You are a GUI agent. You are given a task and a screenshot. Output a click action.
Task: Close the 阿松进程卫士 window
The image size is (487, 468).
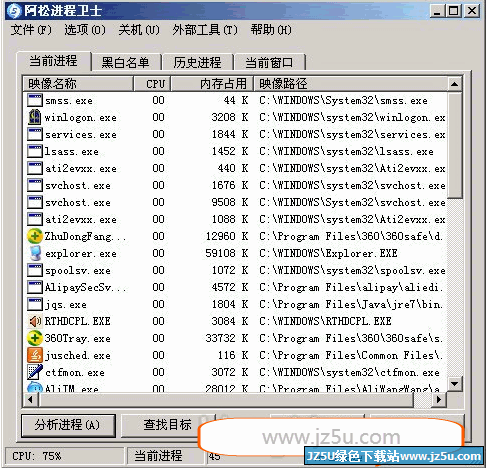point(472,11)
